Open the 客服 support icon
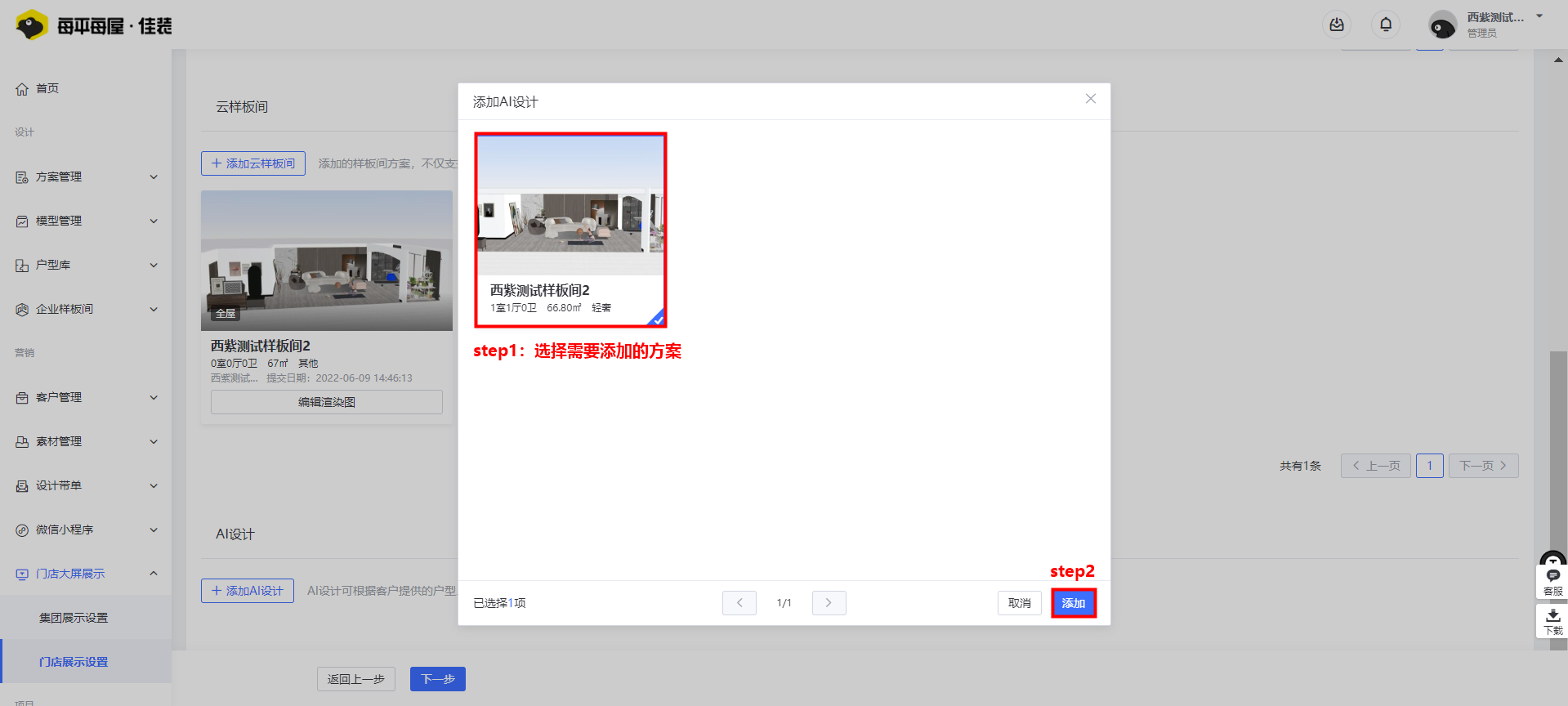1568x706 pixels. pos(1552,581)
